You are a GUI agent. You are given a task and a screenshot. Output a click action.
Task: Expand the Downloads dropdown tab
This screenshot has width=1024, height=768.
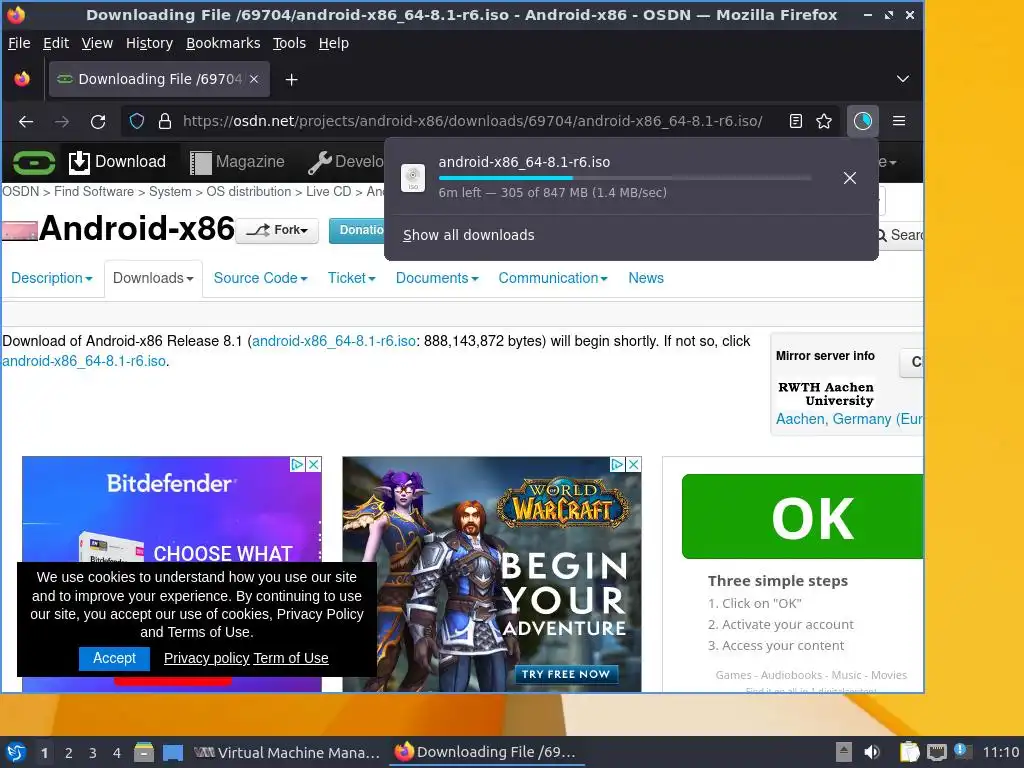[x=153, y=278]
